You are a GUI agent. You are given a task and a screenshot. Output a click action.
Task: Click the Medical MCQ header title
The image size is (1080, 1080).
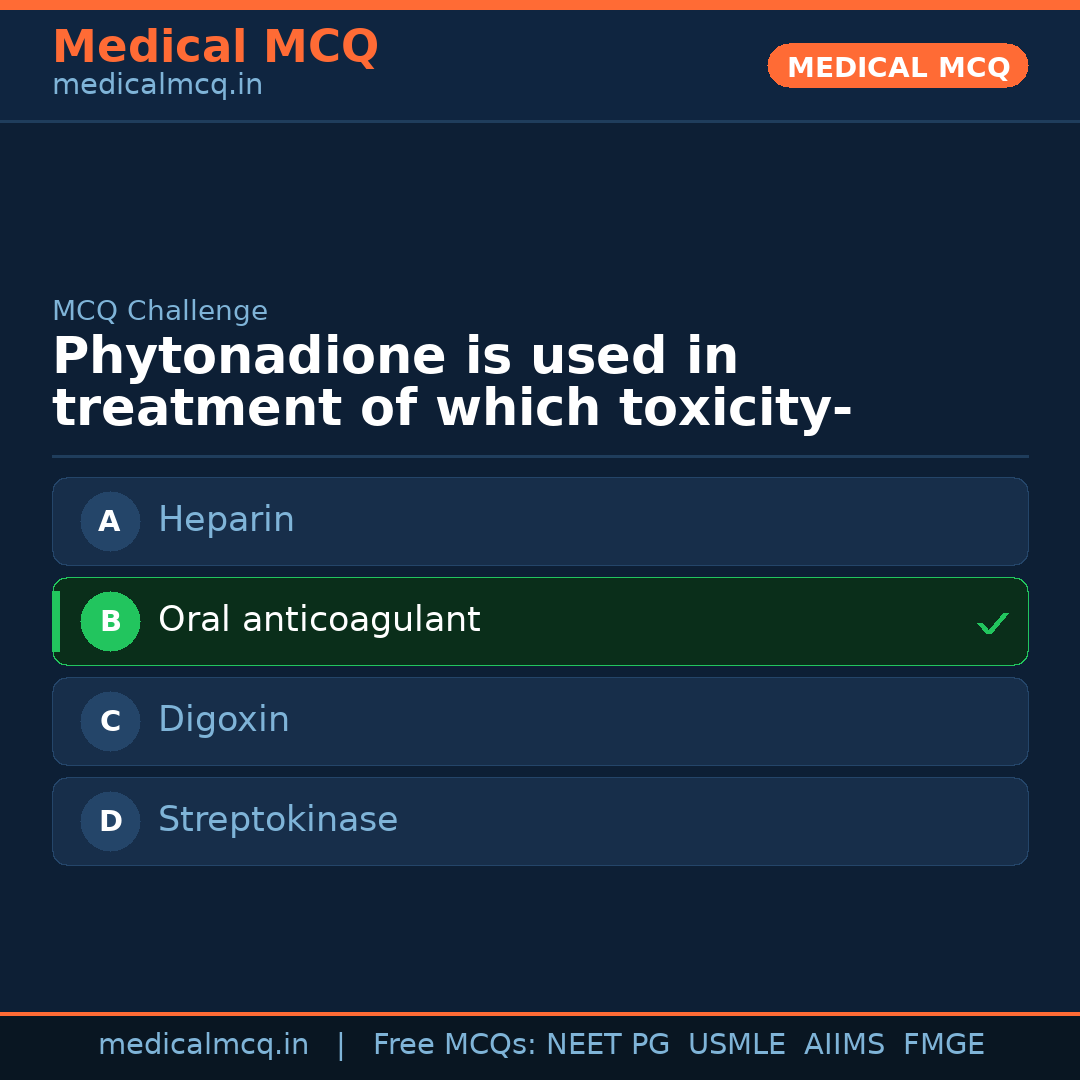[215, 47]
